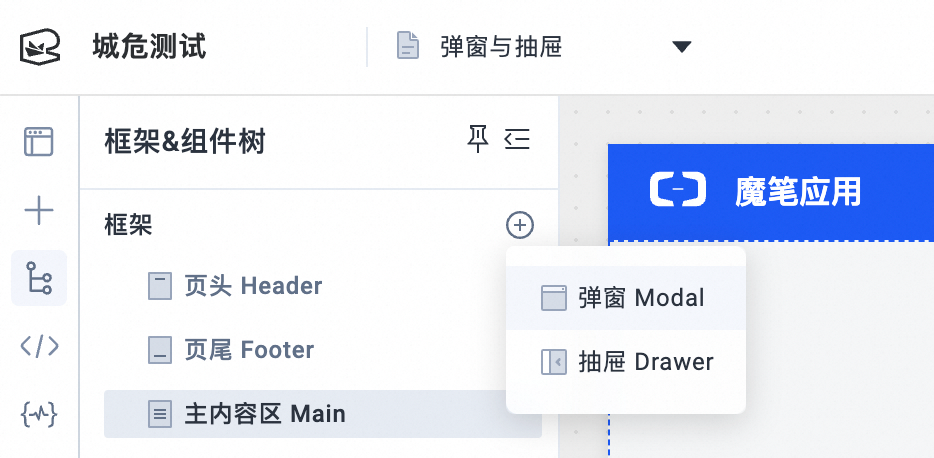Viewport: 934px width, 458px height.
Task: Choose 抽屉 Drawer from the popup menu
Action: [x=625, y=362]
